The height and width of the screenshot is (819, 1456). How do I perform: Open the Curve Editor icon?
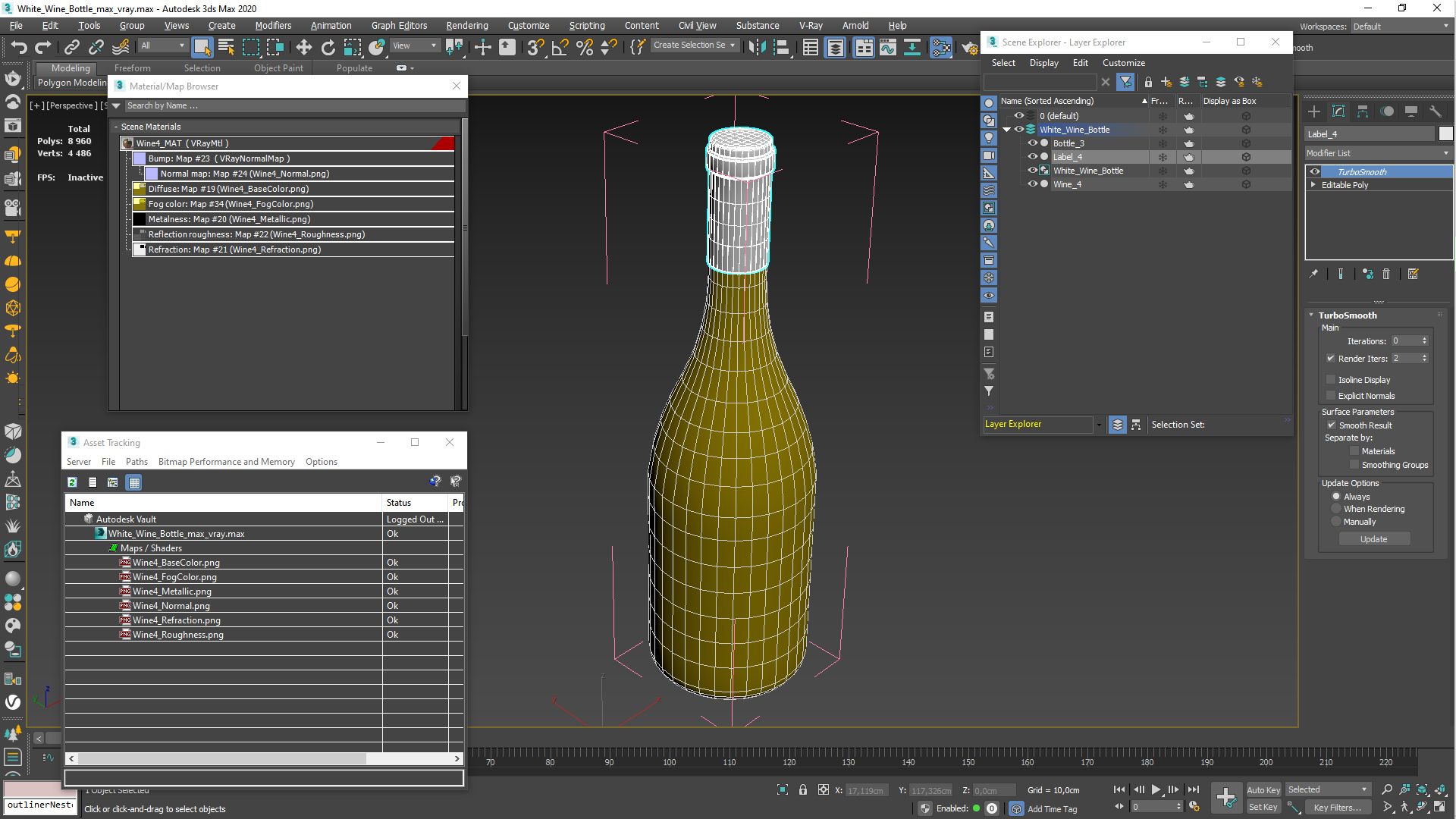(x=888, y=48)
